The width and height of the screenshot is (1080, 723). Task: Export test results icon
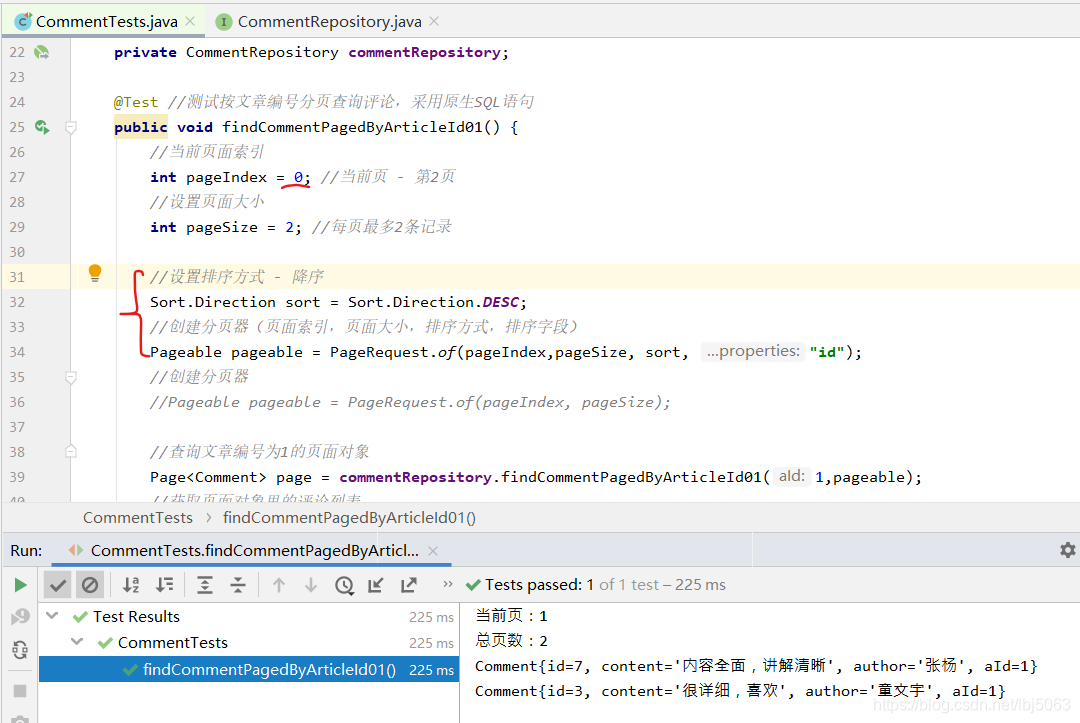click(408, 585)
